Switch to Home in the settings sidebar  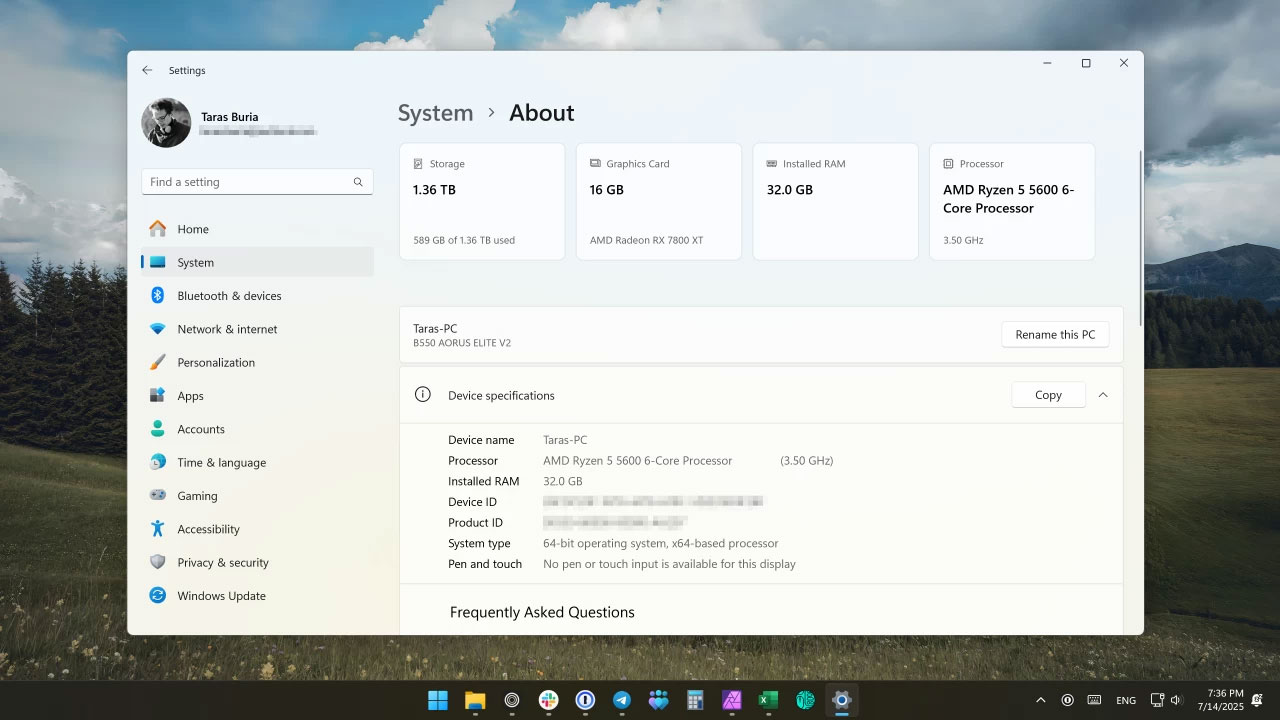[x=193, y=229]
